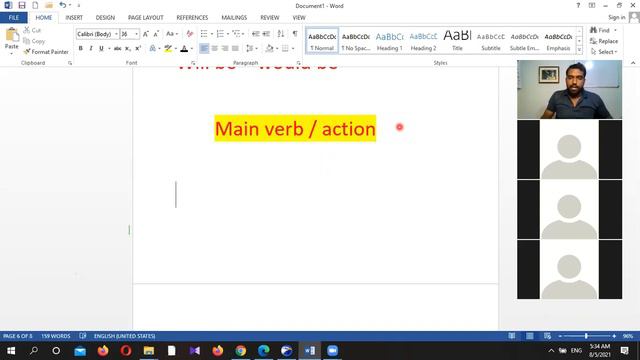Click the Bullets list icon

pos(204,33)
